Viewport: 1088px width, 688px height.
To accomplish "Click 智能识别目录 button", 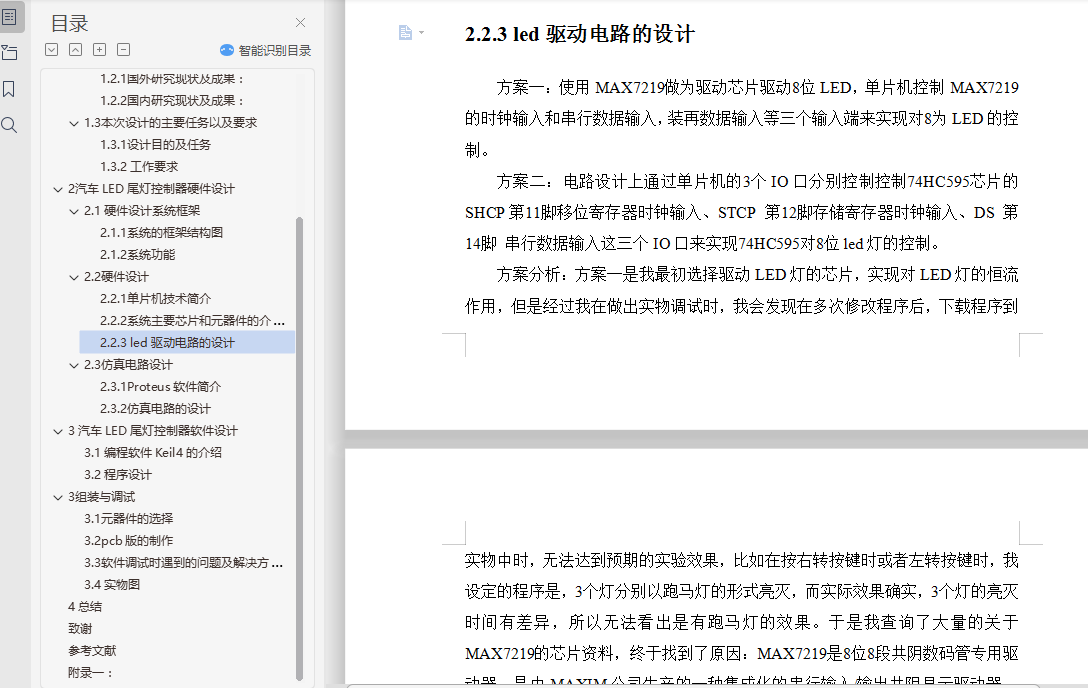I will point(265,51).
